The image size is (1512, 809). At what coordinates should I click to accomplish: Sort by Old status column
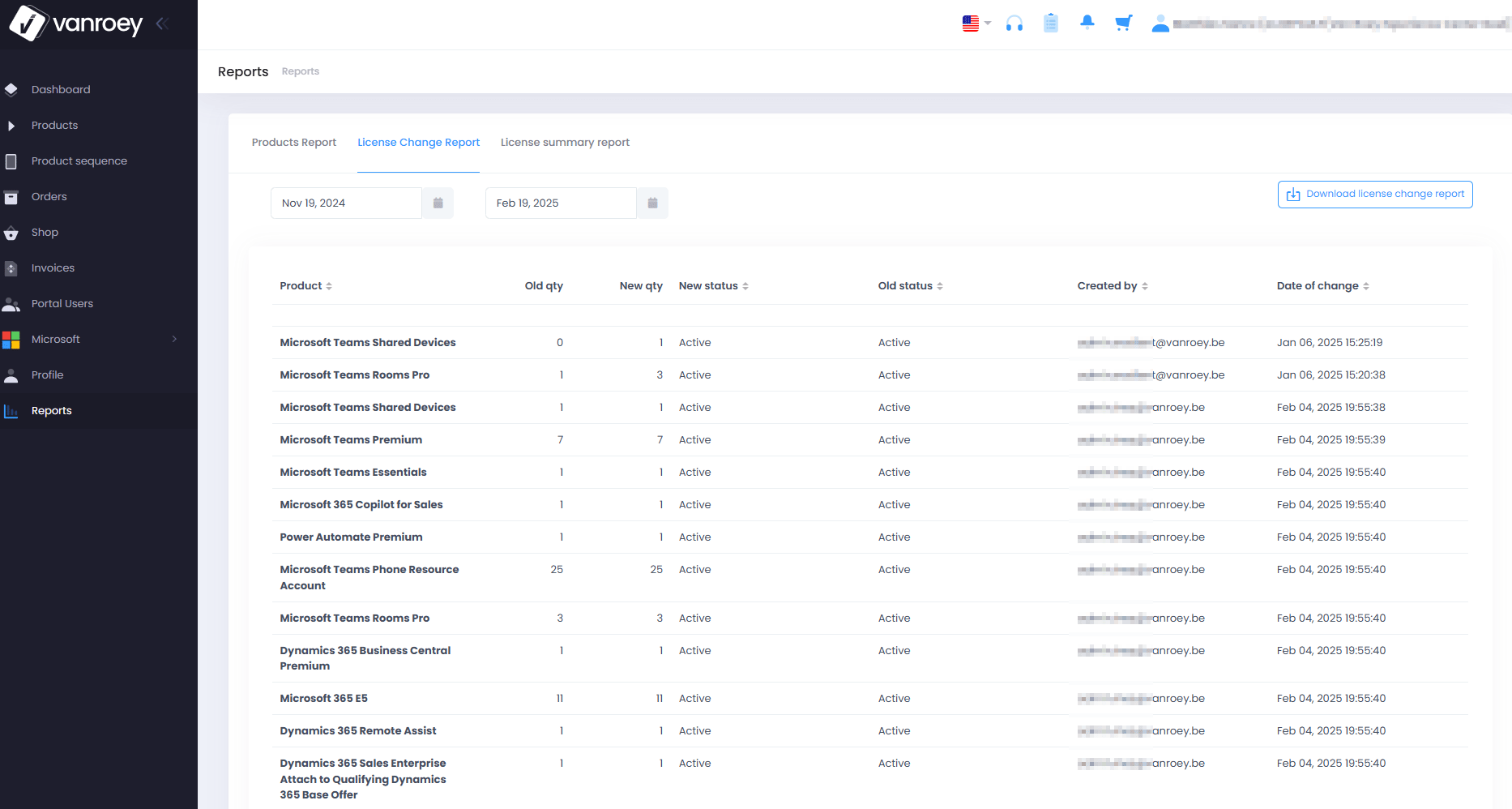911,285
